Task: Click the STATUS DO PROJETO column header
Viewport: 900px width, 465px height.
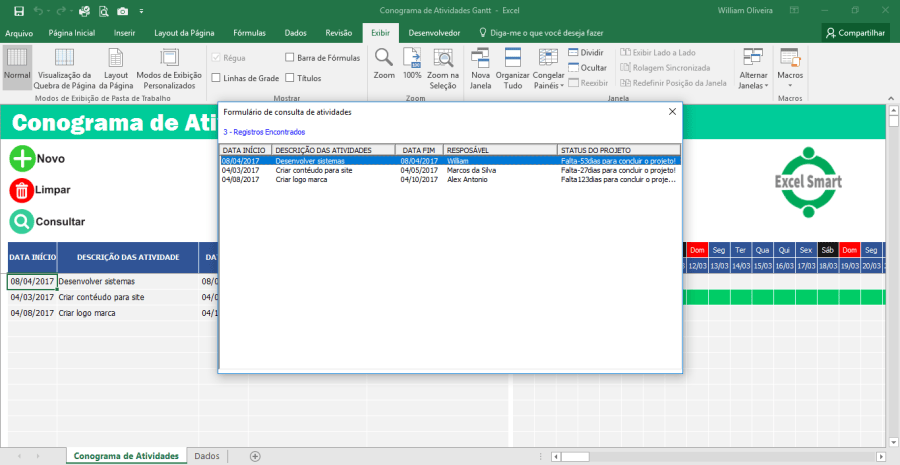Action: pyautogui.click(x=619, y=150)
